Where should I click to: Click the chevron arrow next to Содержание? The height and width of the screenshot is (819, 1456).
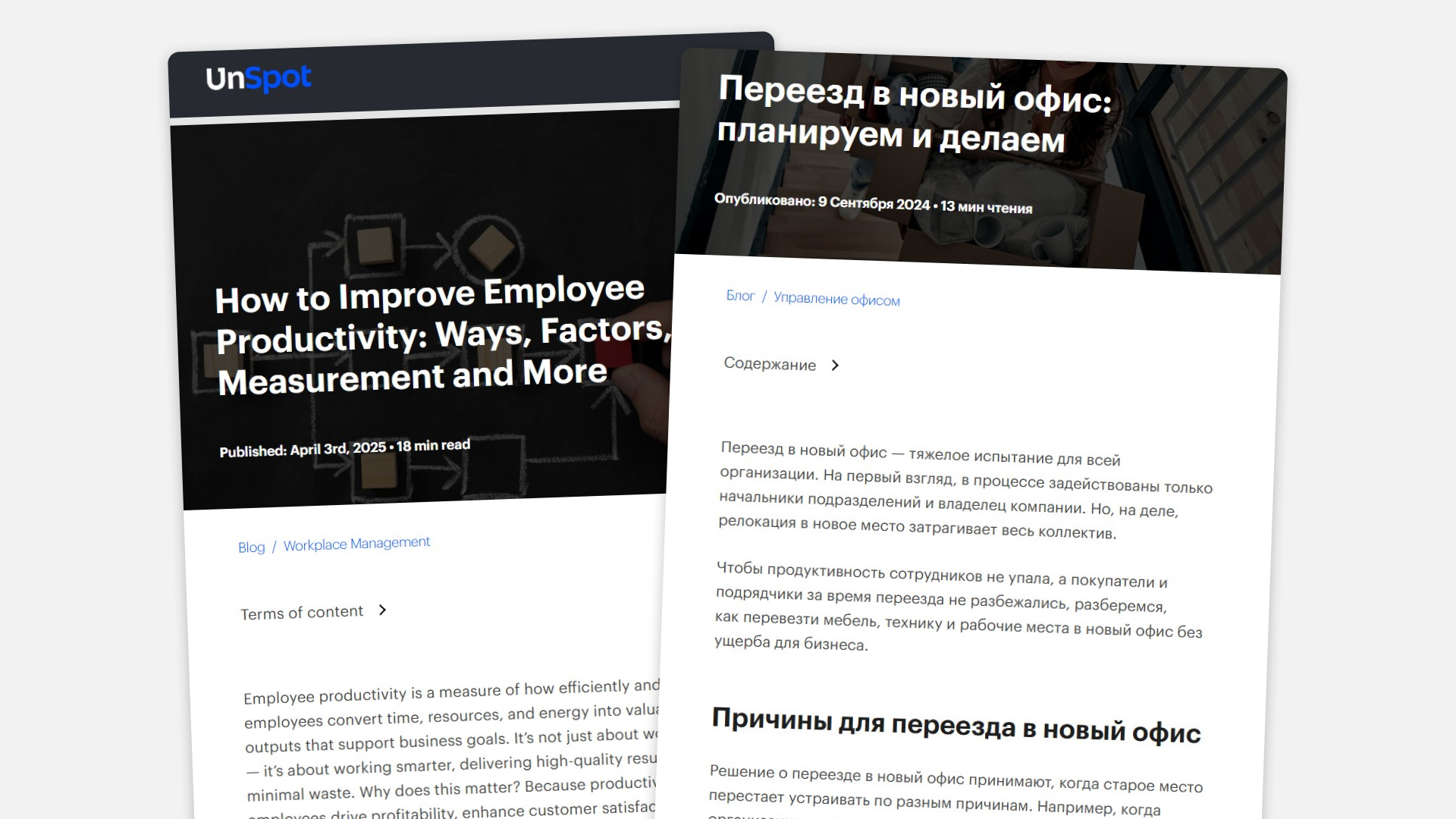click(835, 366)
